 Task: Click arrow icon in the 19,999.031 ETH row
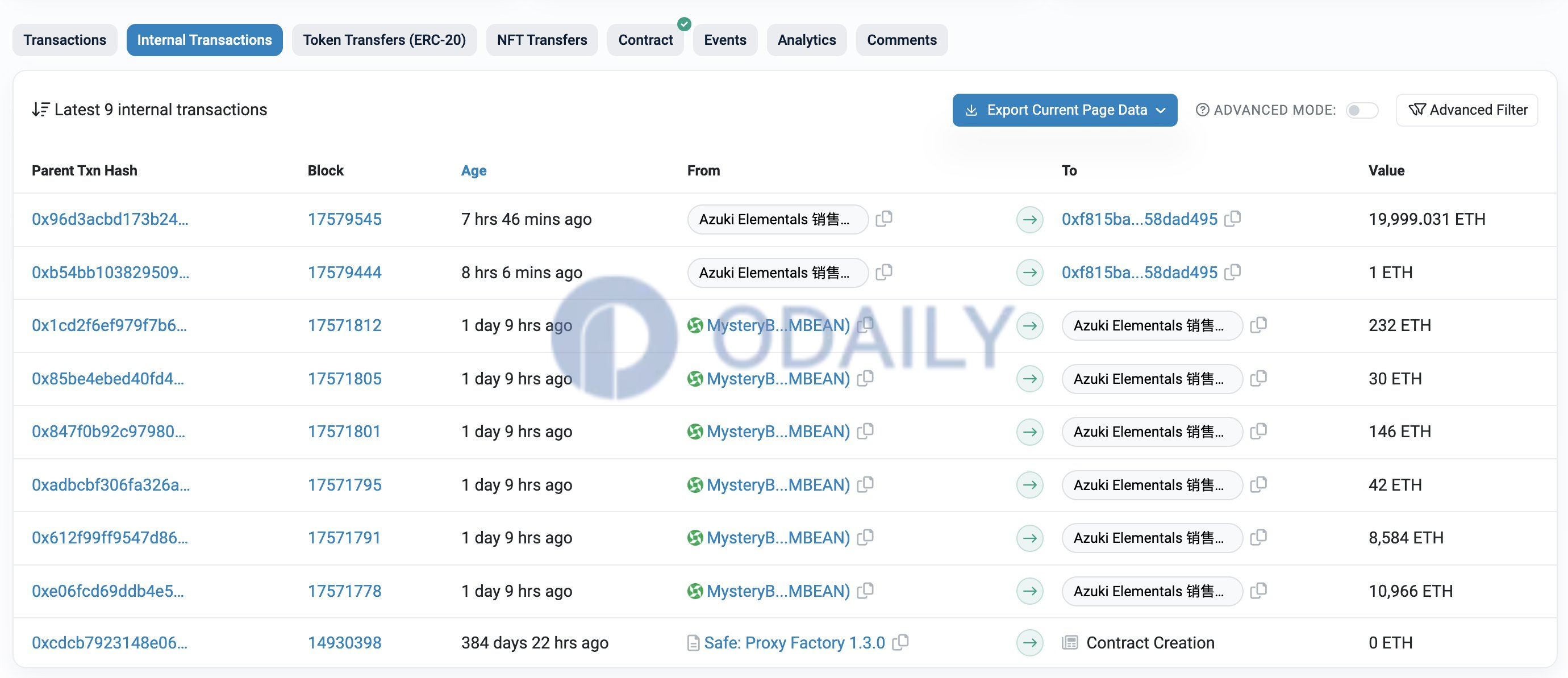(1030, 219)
